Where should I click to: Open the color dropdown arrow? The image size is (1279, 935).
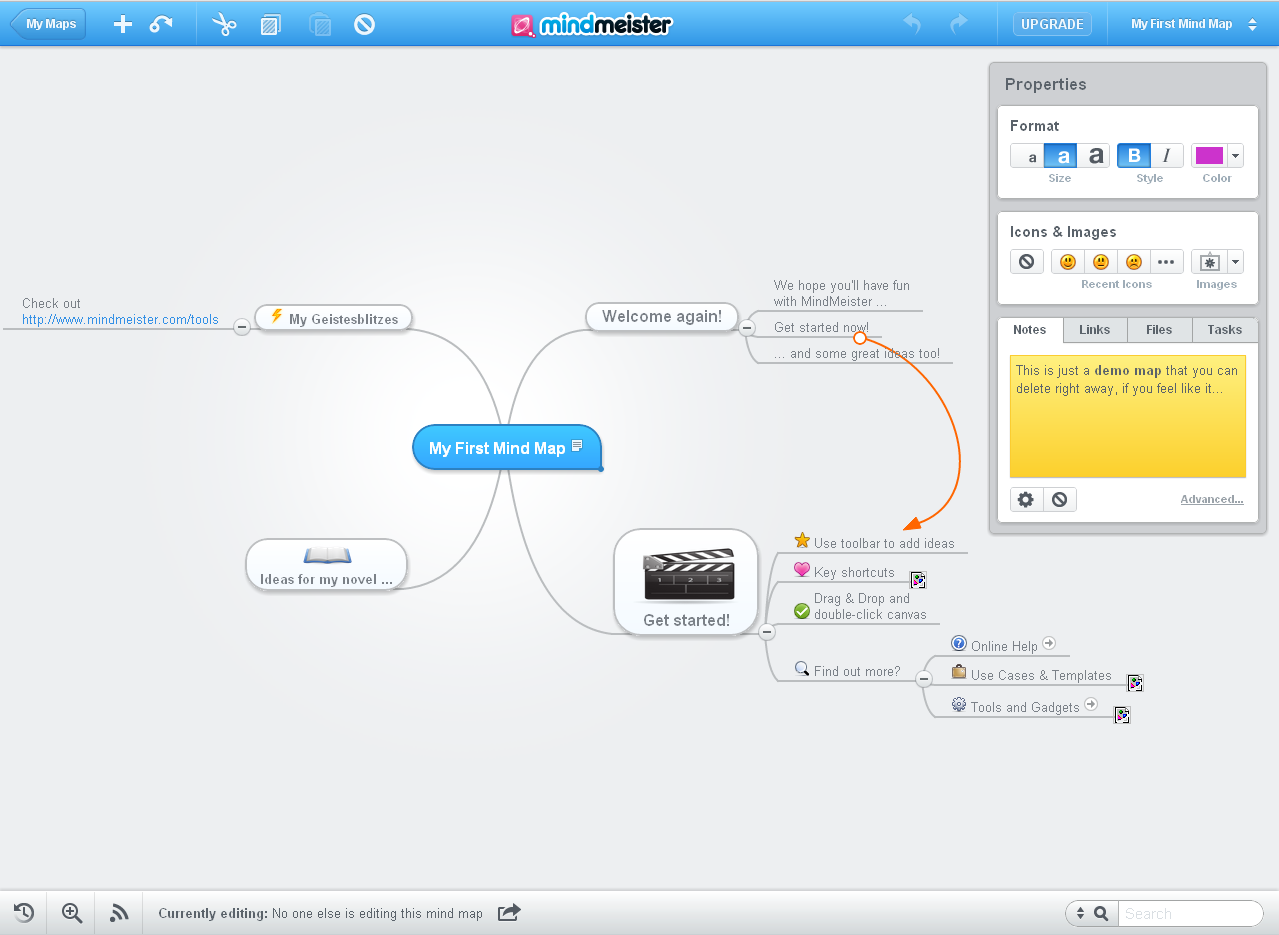click(1236, 156)
